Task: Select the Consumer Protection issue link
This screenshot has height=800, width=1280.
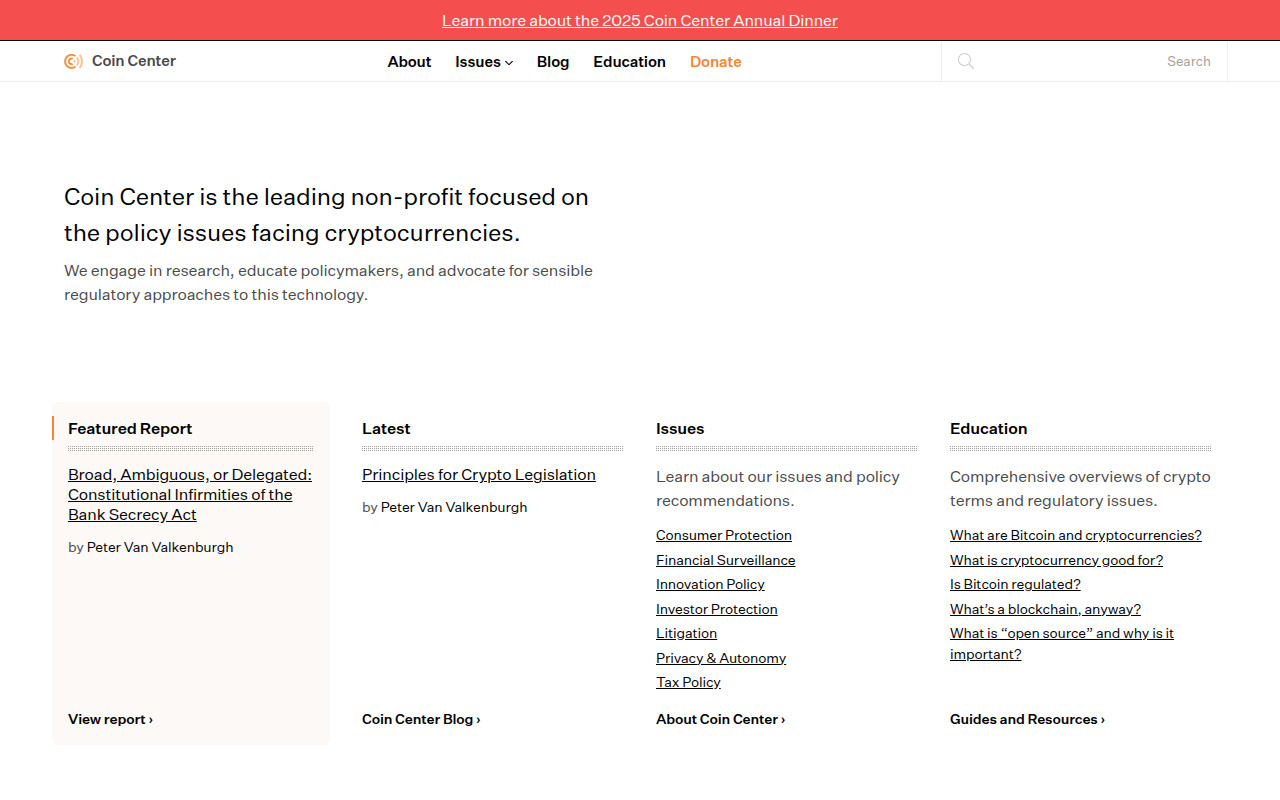Action: [724, 535]
